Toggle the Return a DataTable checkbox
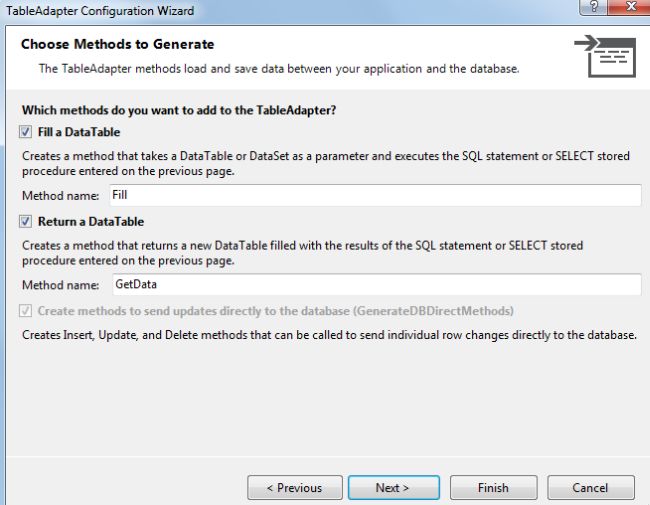 [25, 222]
